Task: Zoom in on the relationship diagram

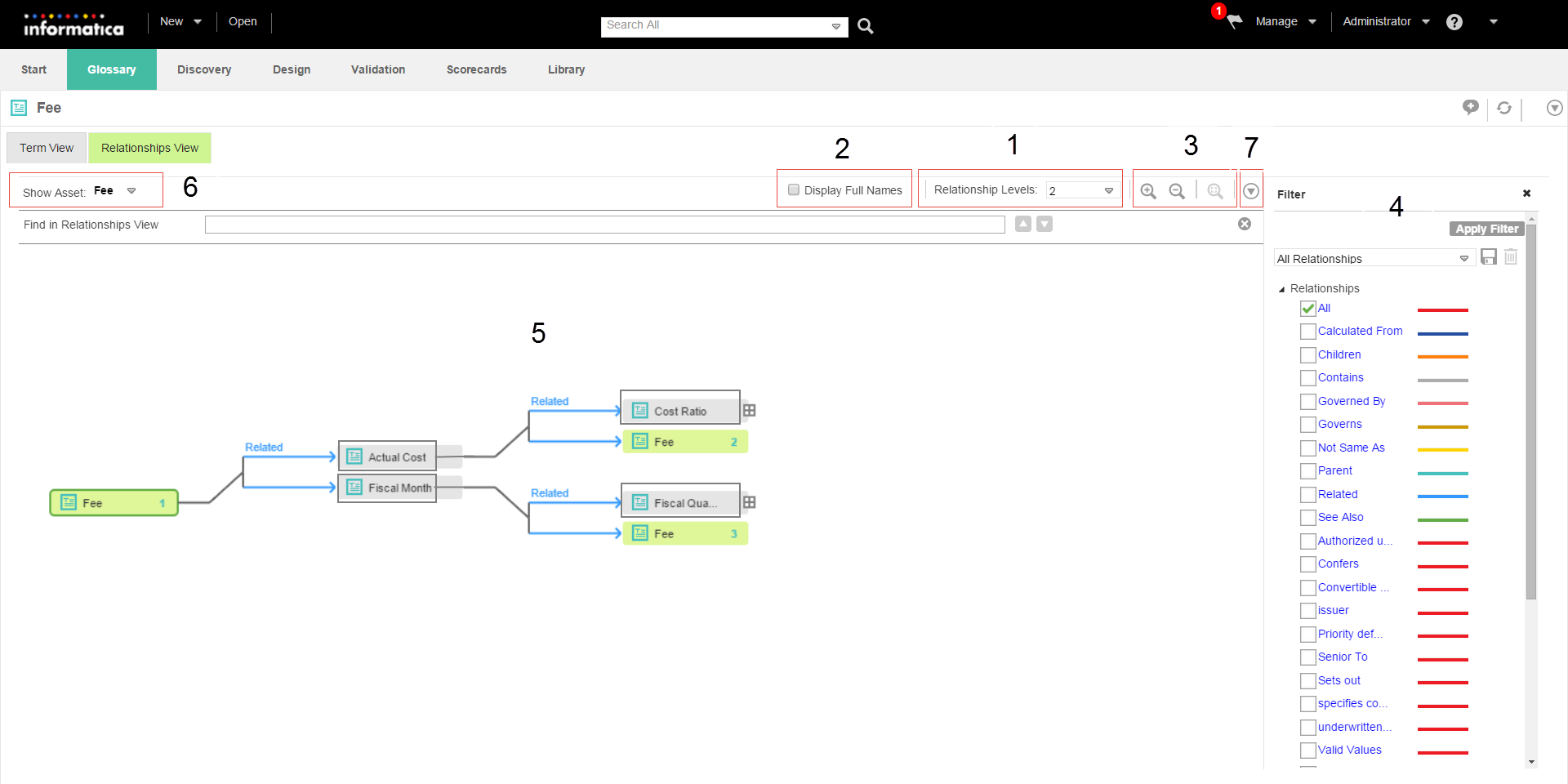Action: pos(1148,191)
